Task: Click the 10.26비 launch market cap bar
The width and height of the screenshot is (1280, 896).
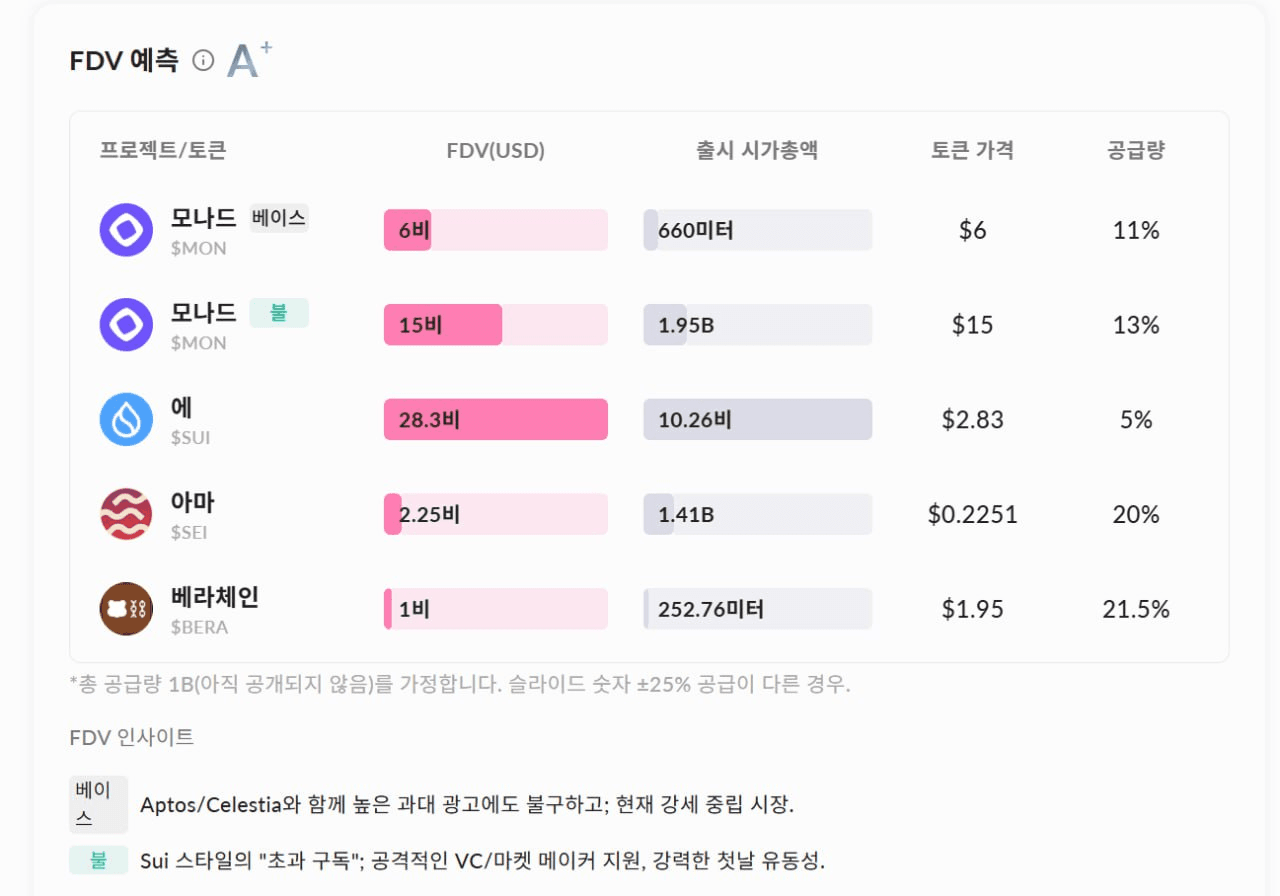Action: (x=757, y=420)
